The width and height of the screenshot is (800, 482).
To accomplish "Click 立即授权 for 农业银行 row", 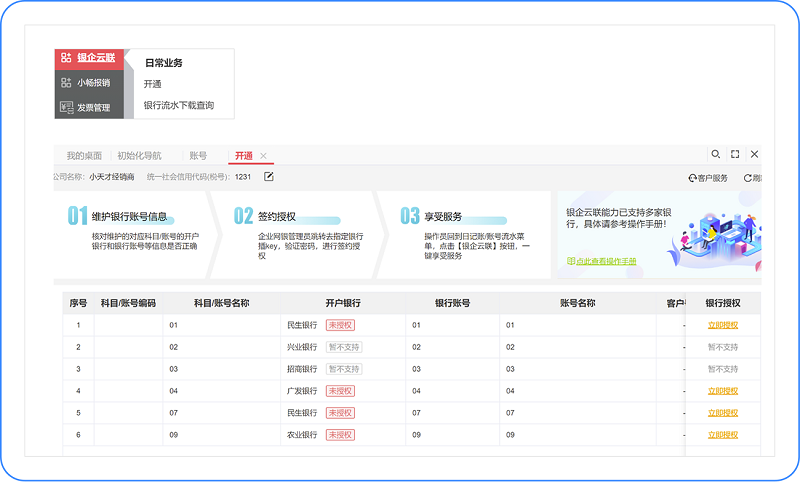I will pos(722,435).
